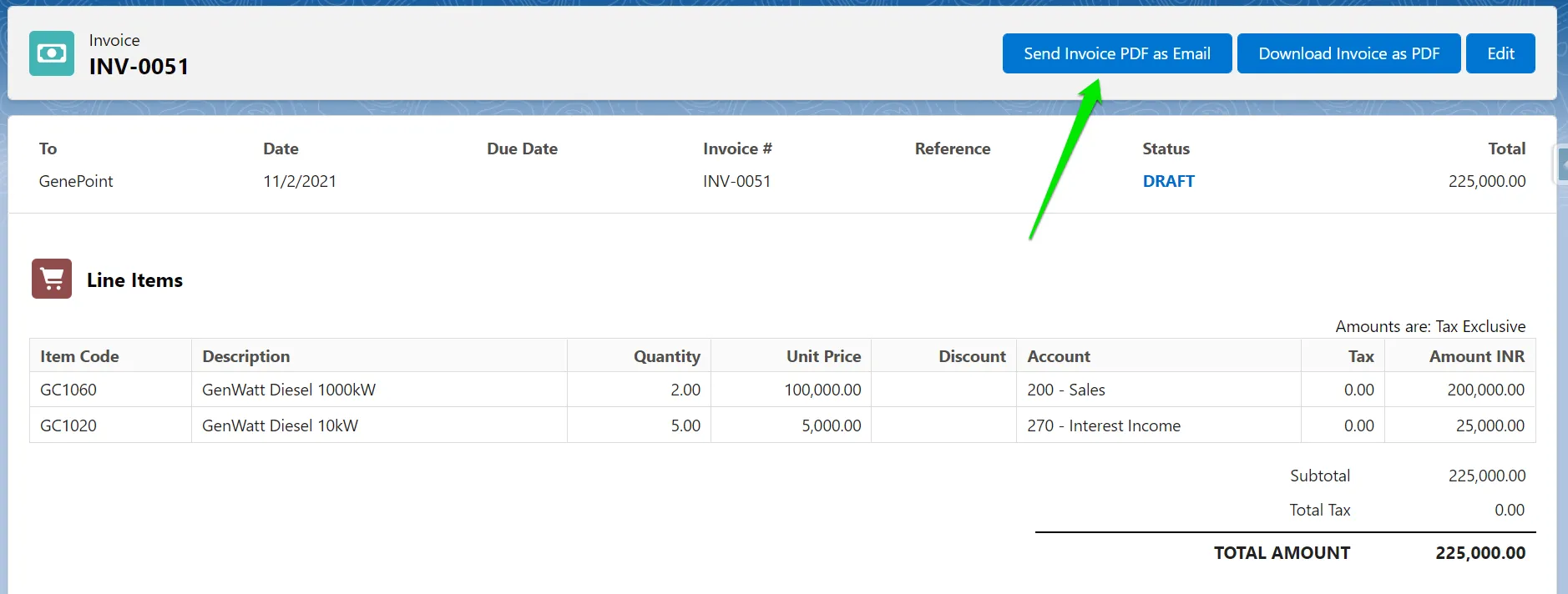Screen dimensions: 1568x594
Task: Select item code GC1020
Action: click(68, 425)
